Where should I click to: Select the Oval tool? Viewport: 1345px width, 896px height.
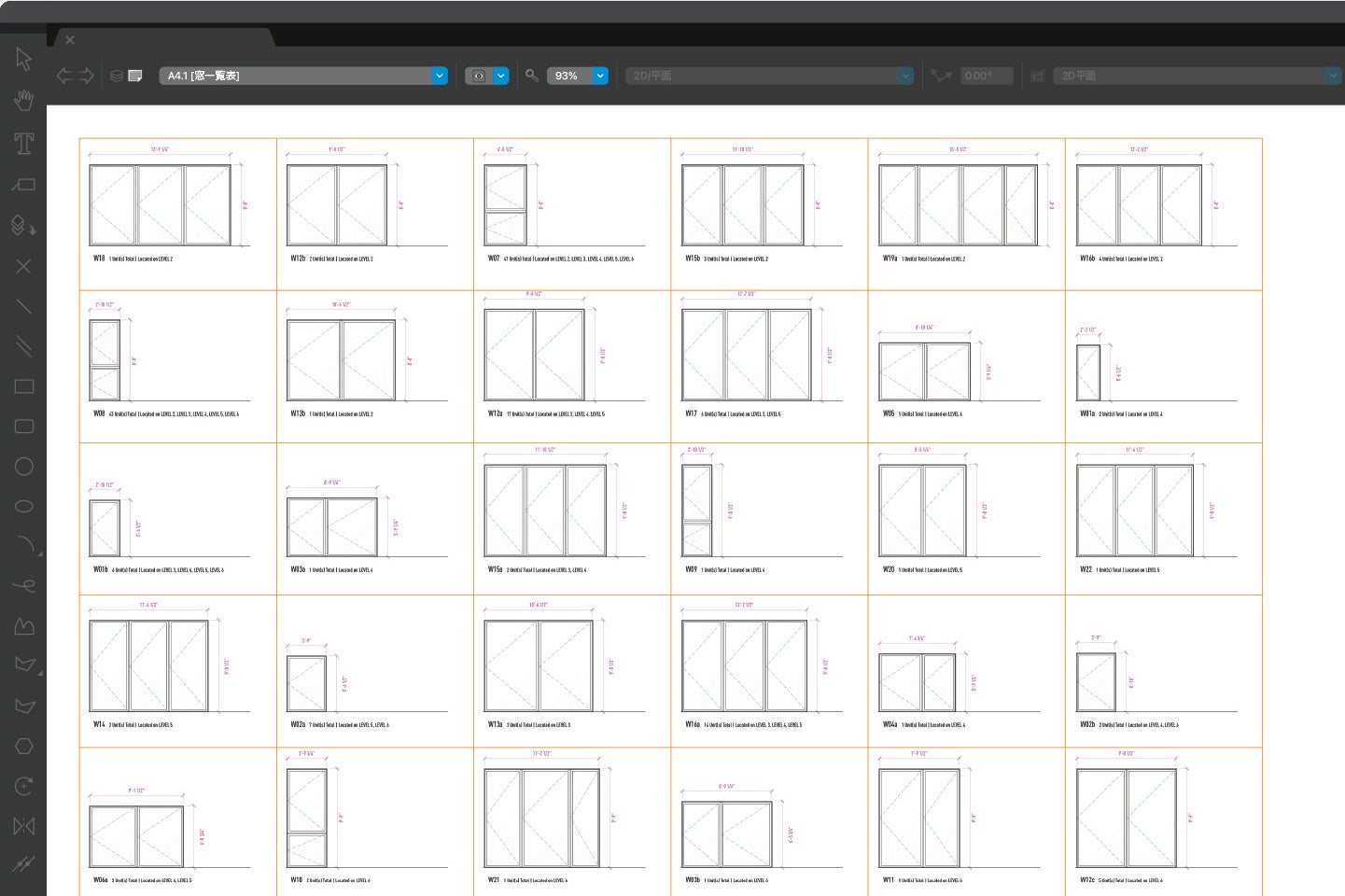[x=24, y=506]
